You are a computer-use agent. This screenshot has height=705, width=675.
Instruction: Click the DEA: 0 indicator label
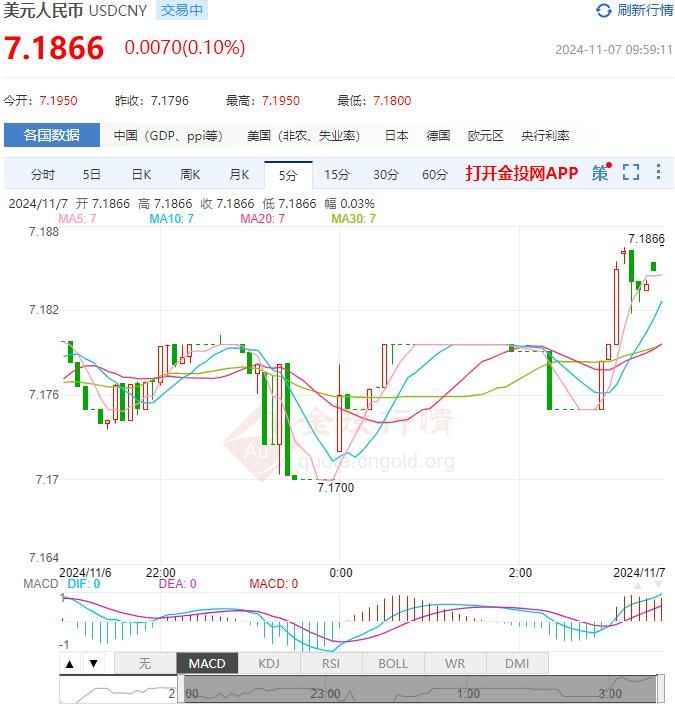pyautogui.click(x=178, y=584)
